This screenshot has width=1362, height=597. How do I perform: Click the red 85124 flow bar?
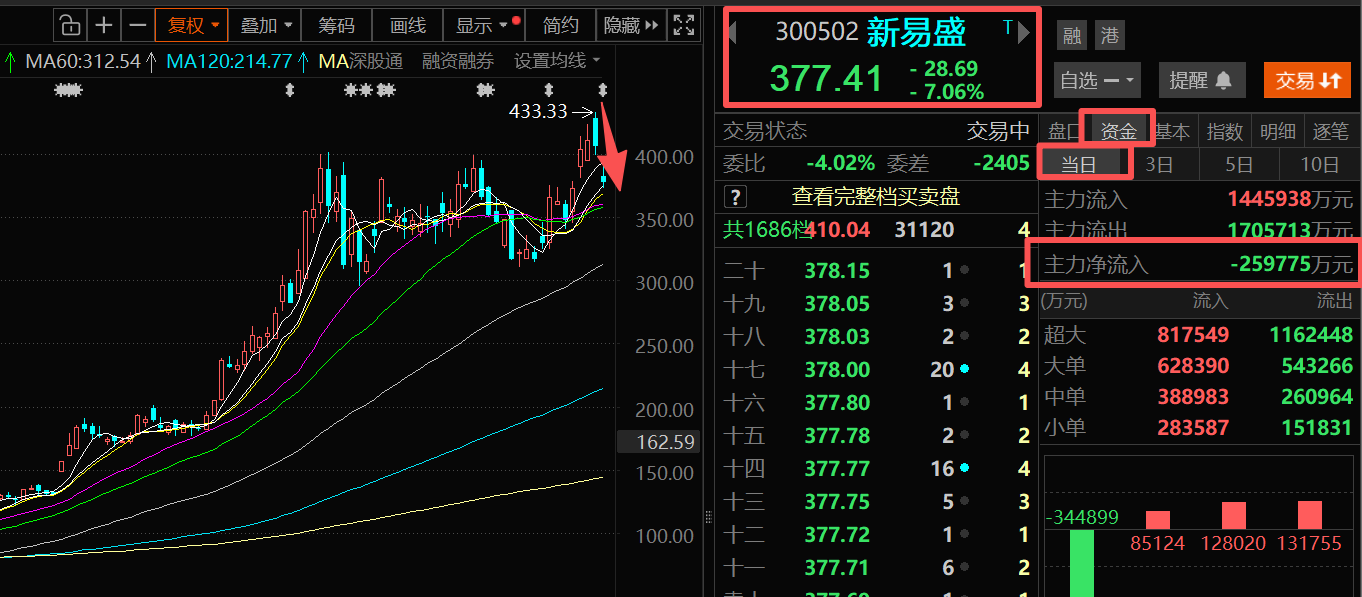click(1158, 520)
